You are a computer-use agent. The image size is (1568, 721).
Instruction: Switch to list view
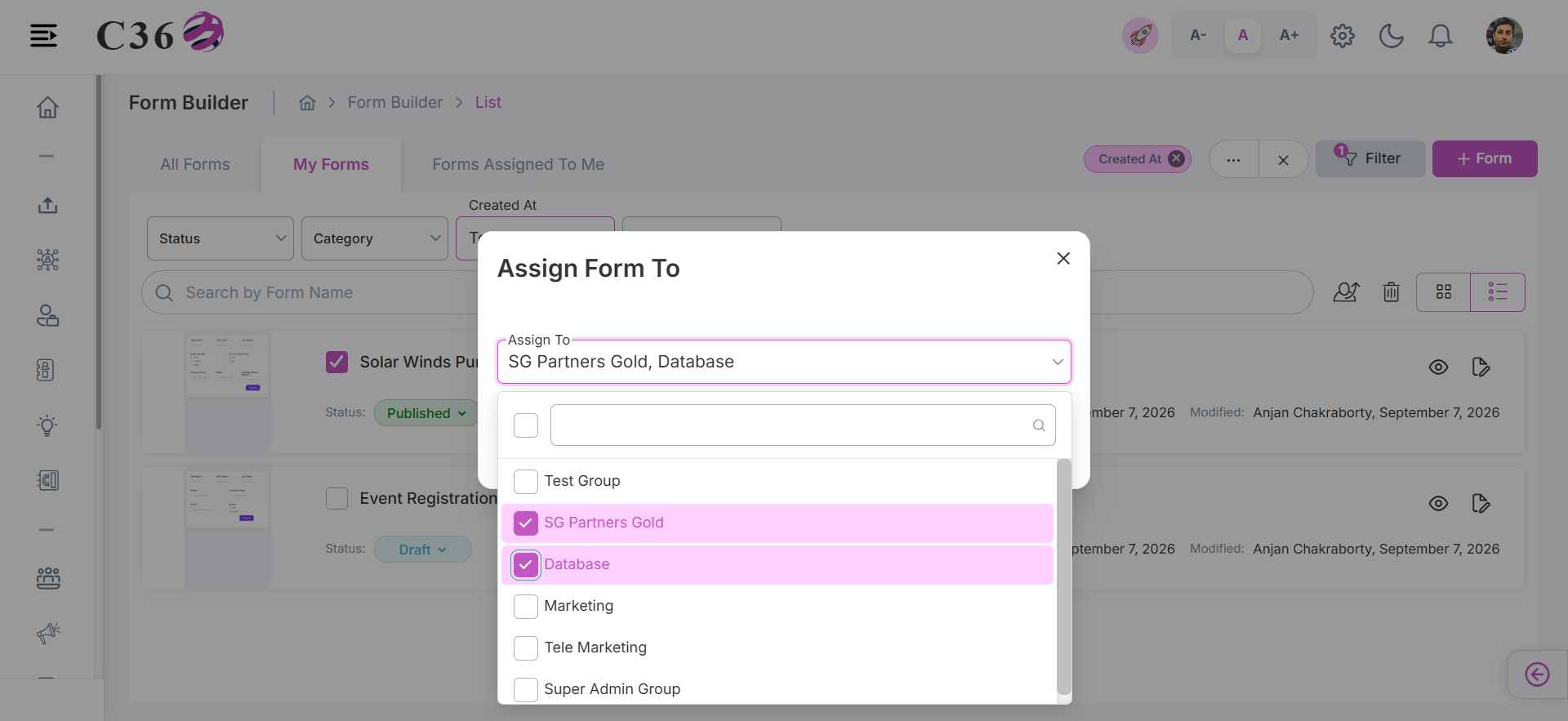[1497, 292]
